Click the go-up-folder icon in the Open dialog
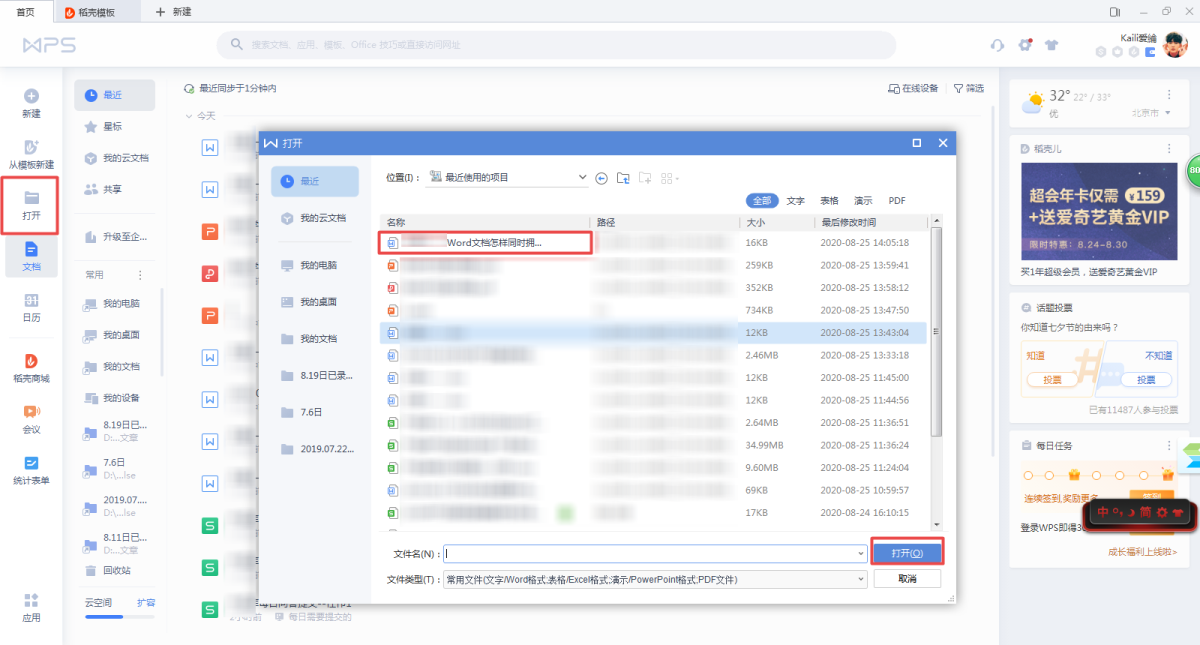Viewport: 1200px width, 645px height. [x=623, y=178]
